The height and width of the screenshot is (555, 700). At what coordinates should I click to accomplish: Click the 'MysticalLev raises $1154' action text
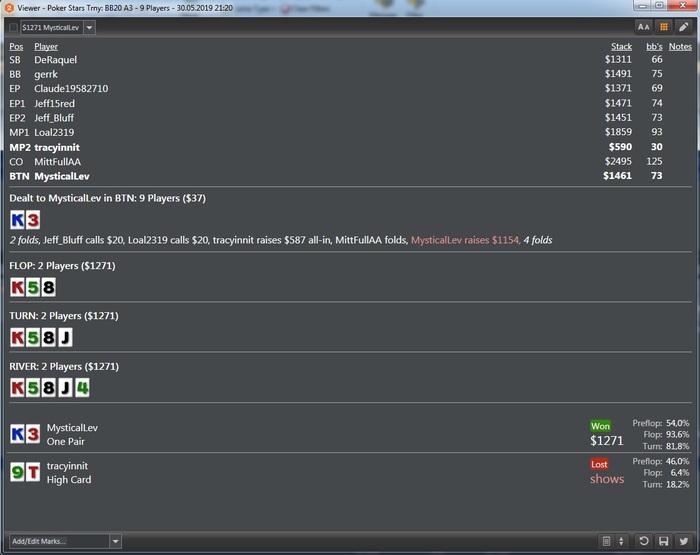pyautogui.click(x=465, y=240)
